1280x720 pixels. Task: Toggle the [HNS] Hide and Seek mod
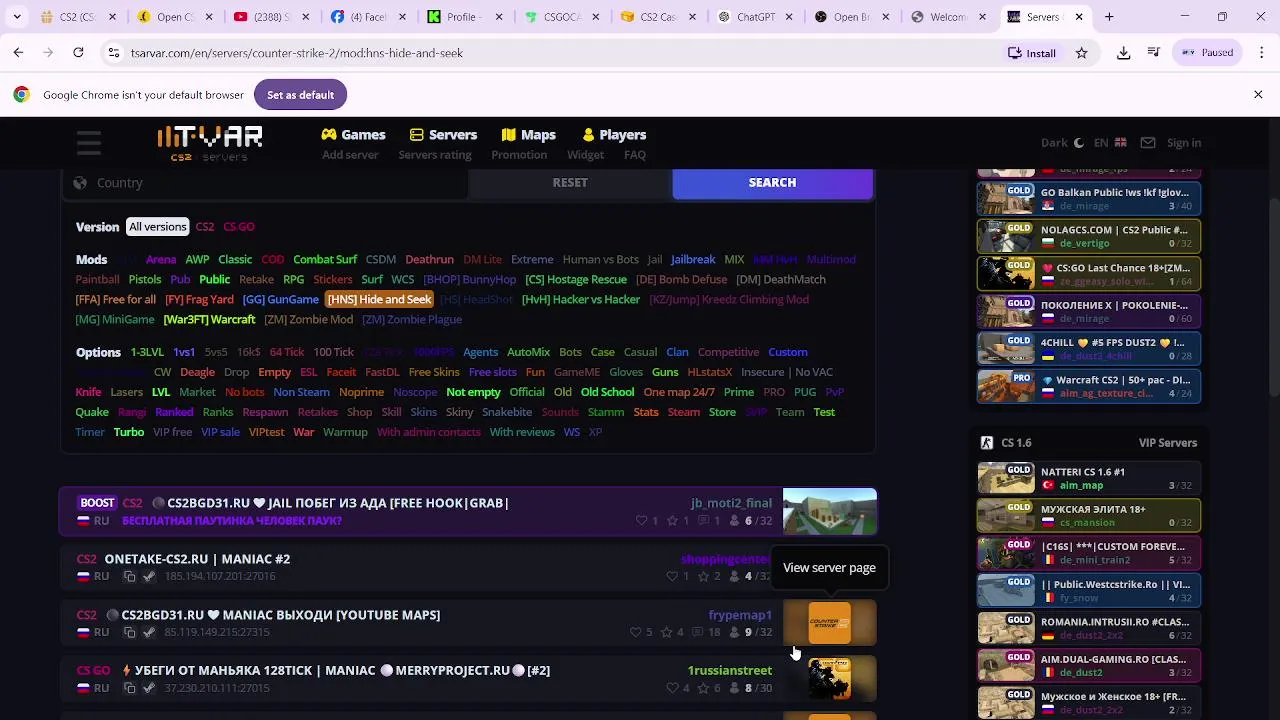pyautogui.click(x=380, y=300)
